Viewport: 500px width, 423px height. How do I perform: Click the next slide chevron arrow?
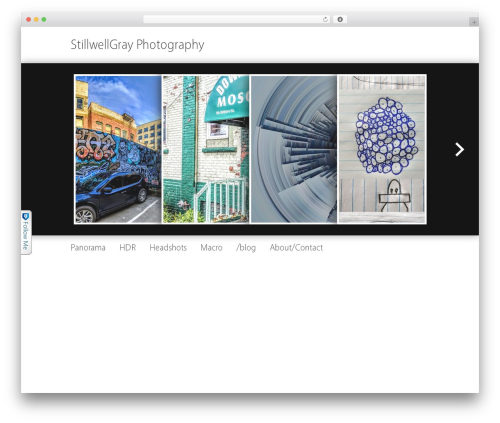pyautogui.click(x=460, y=149)
